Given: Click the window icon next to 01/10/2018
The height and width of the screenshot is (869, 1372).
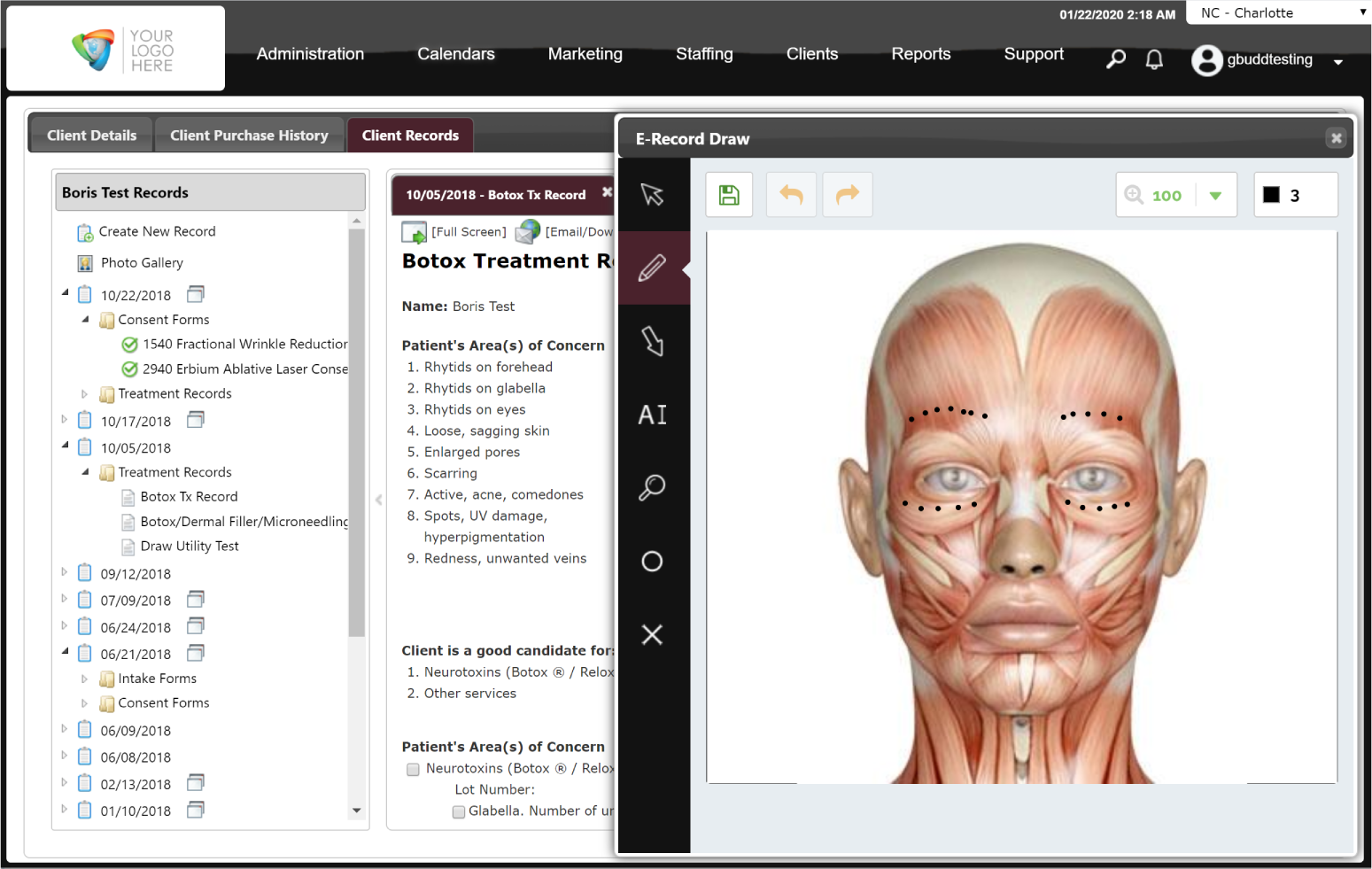Looking at the screenshot, I should (x=196, y=810).
